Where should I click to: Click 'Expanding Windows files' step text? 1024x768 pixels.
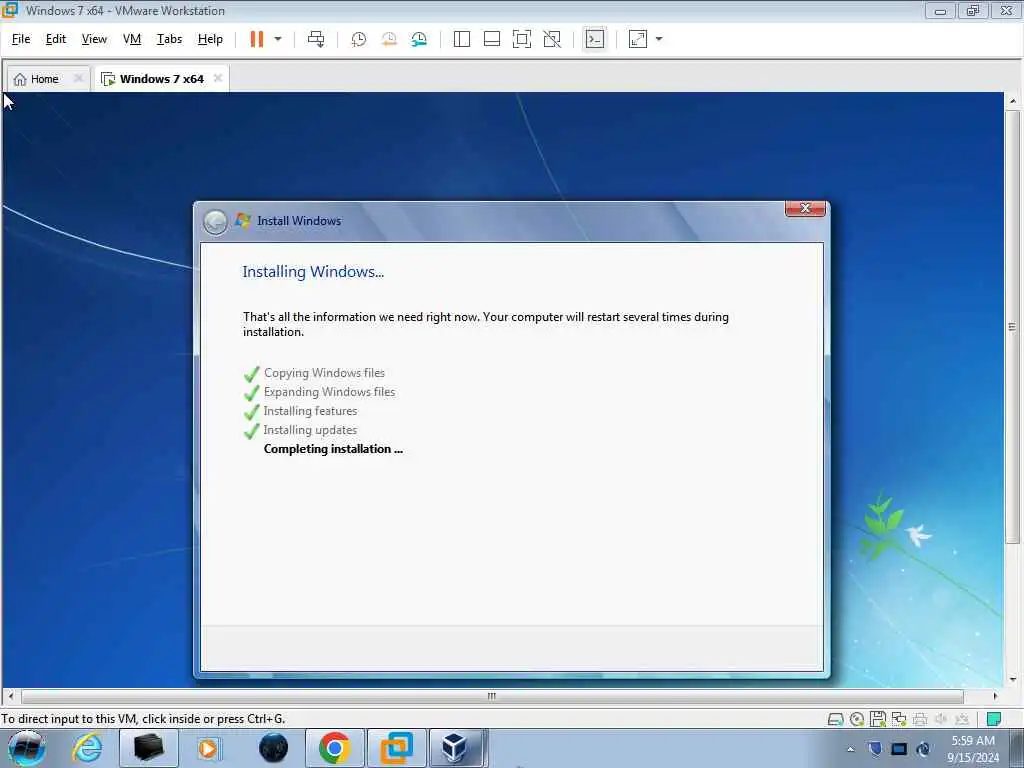tap(329, 392)
